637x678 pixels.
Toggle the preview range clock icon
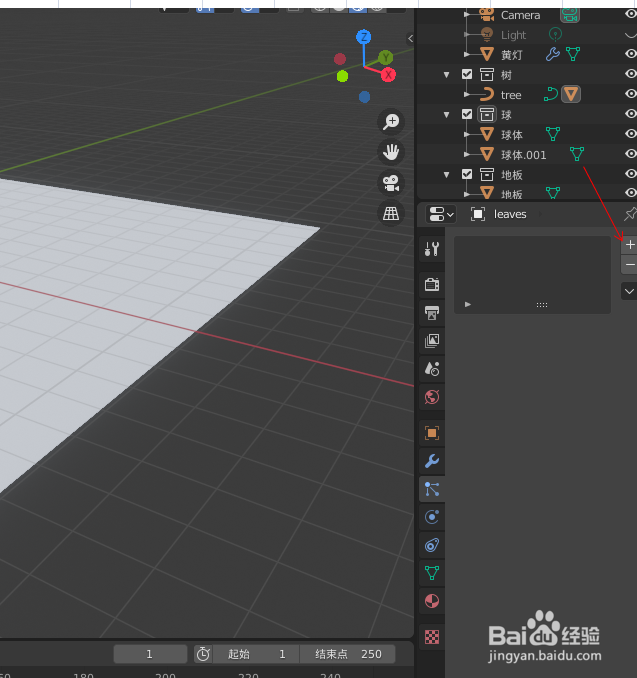click(203, 654)
